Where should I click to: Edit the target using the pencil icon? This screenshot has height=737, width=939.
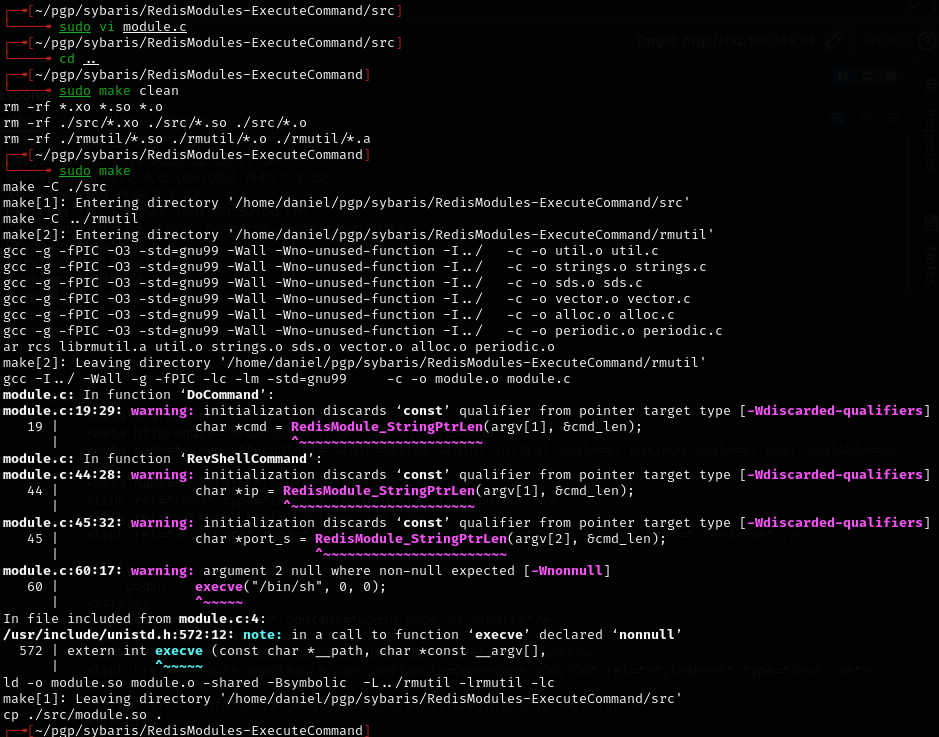[x=833, y=42]
